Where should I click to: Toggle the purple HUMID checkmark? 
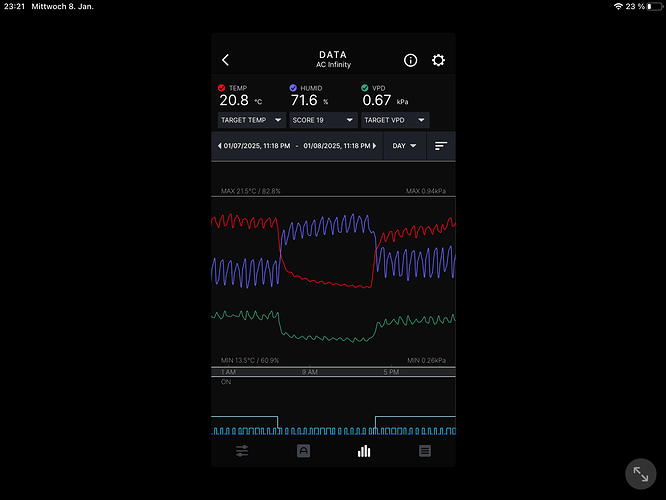click(x=293, y=88)
